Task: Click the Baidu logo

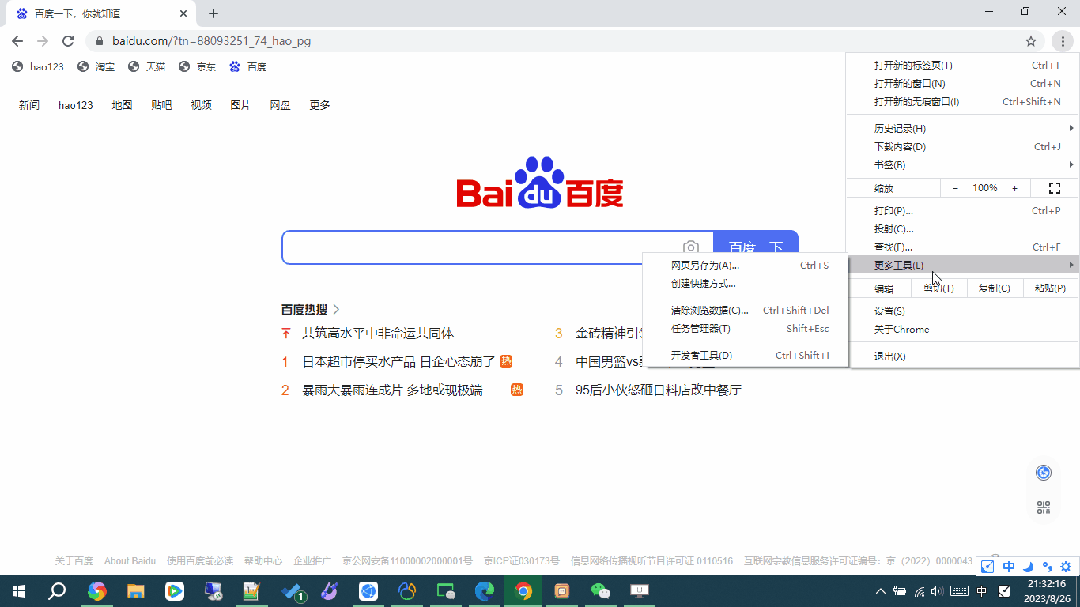Action: click(x=539, y=183)
